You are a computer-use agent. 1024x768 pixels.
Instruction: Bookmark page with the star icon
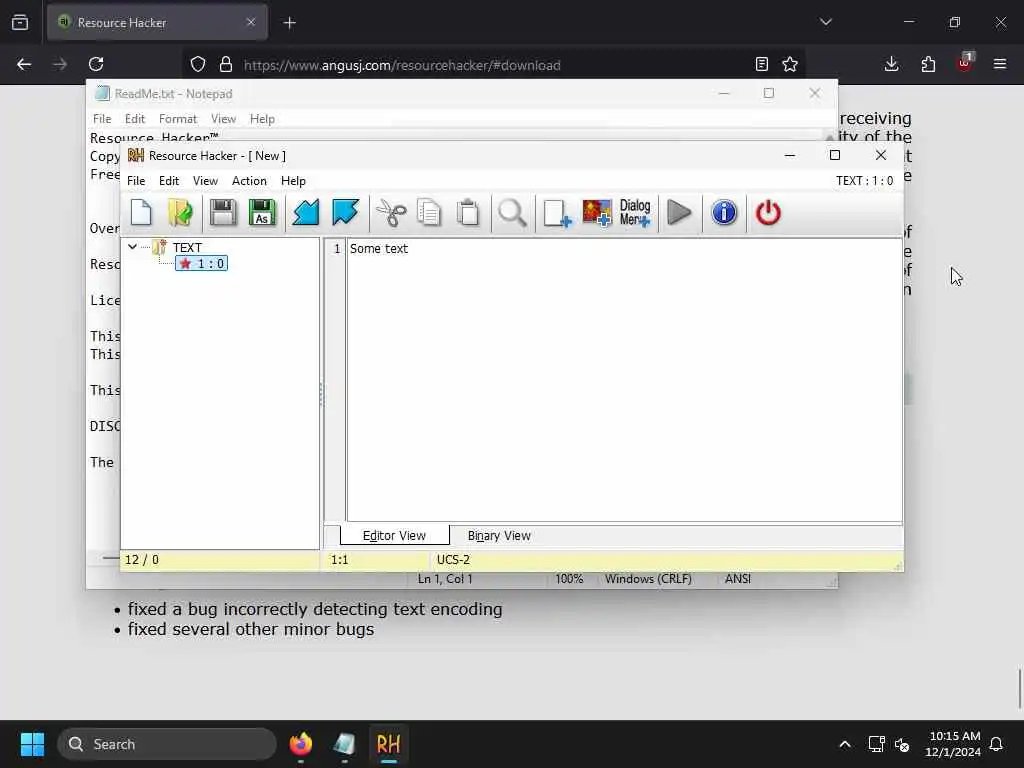tap(790, 64)
